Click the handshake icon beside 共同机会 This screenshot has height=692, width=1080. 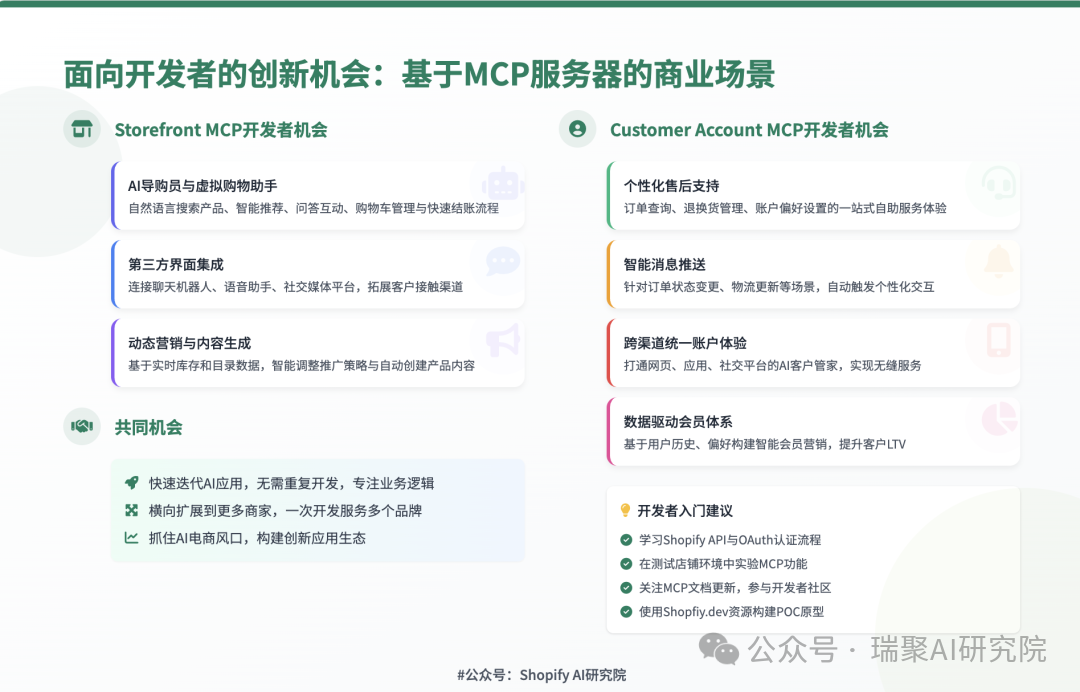pos(82,426)
